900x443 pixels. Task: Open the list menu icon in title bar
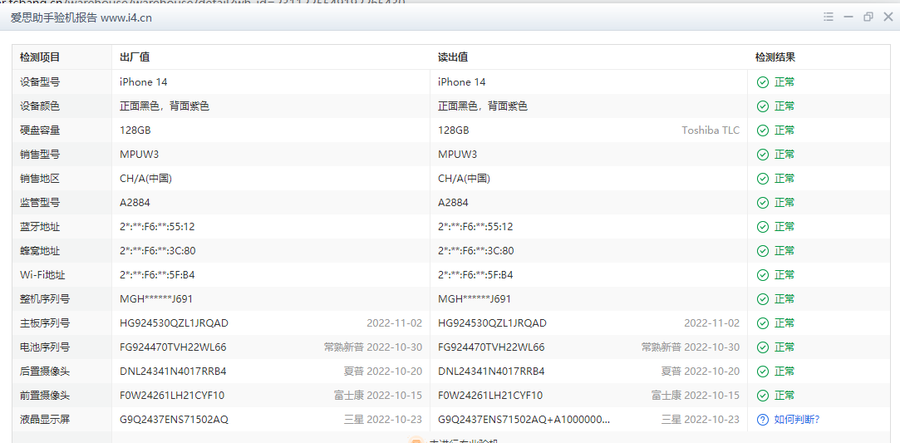pyautogui.click(x=827, y=18)
